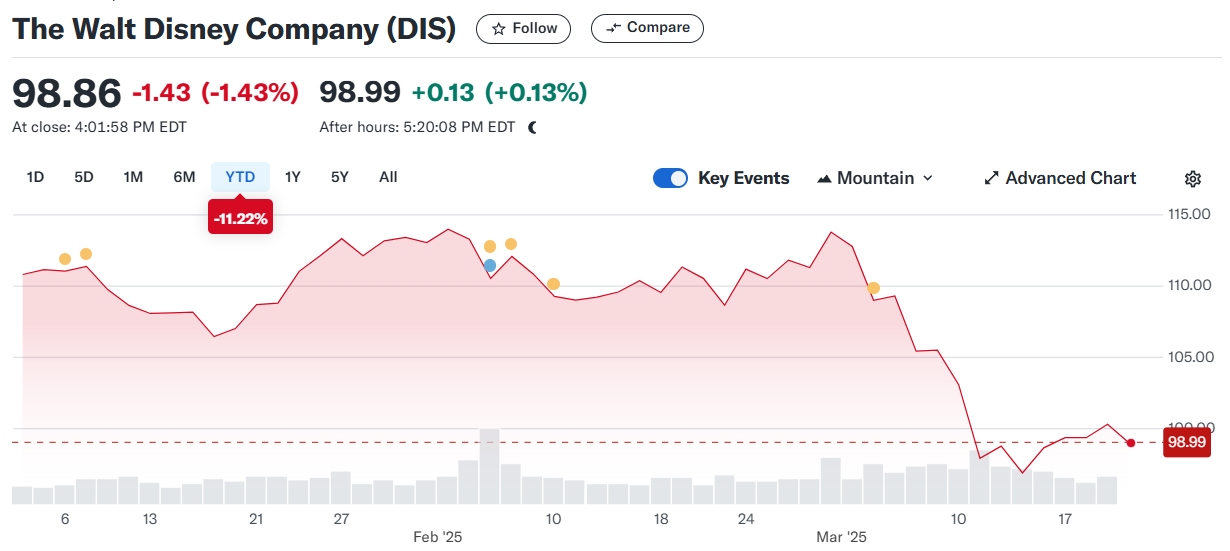
Task: Click the -11.22% YTD change badge
Action: pos(240,218)
